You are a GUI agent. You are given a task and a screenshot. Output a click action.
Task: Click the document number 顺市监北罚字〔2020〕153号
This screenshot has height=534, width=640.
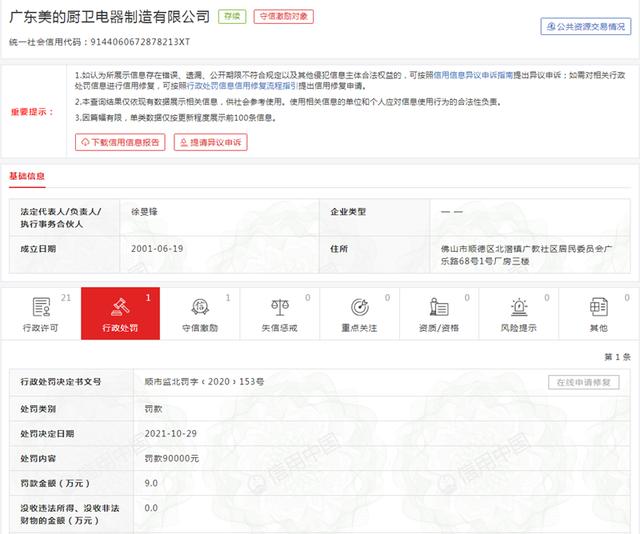coord(204,382)
